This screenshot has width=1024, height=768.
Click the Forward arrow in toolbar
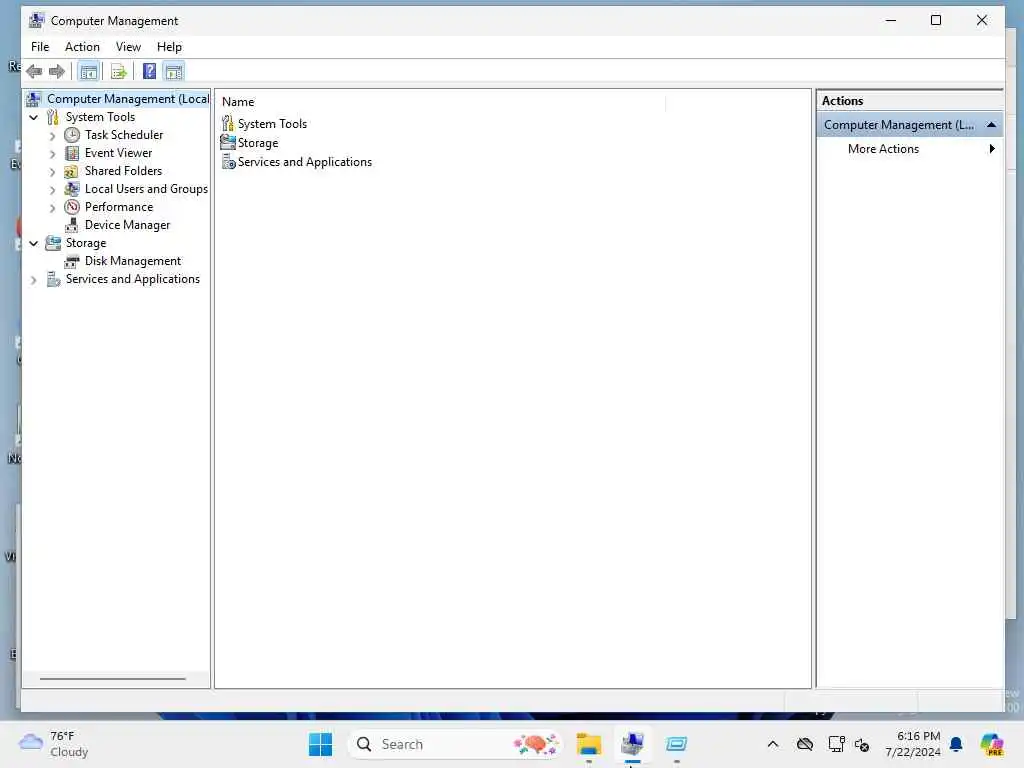(x=57, y=71)
